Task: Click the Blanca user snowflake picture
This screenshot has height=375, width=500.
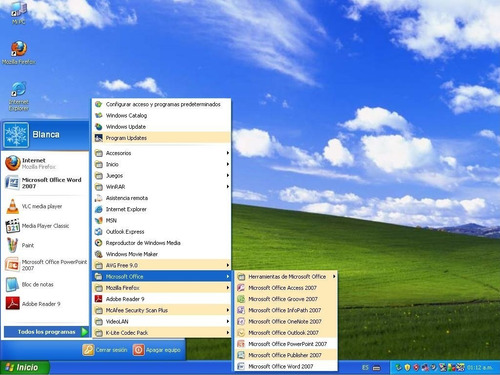Action: tap(16, 135)
